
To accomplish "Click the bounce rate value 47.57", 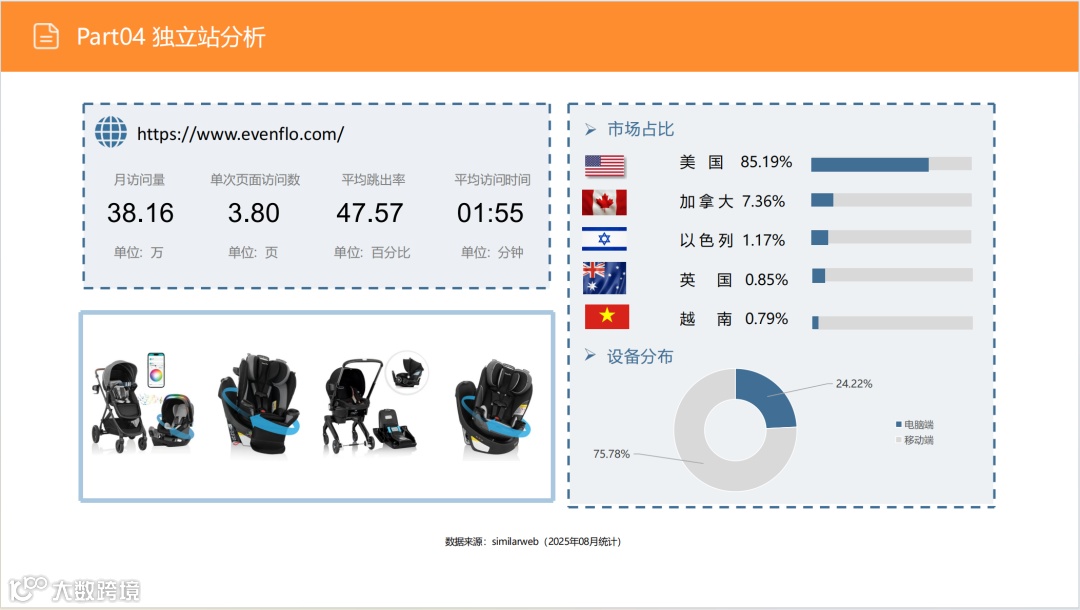I will (370, 213).
